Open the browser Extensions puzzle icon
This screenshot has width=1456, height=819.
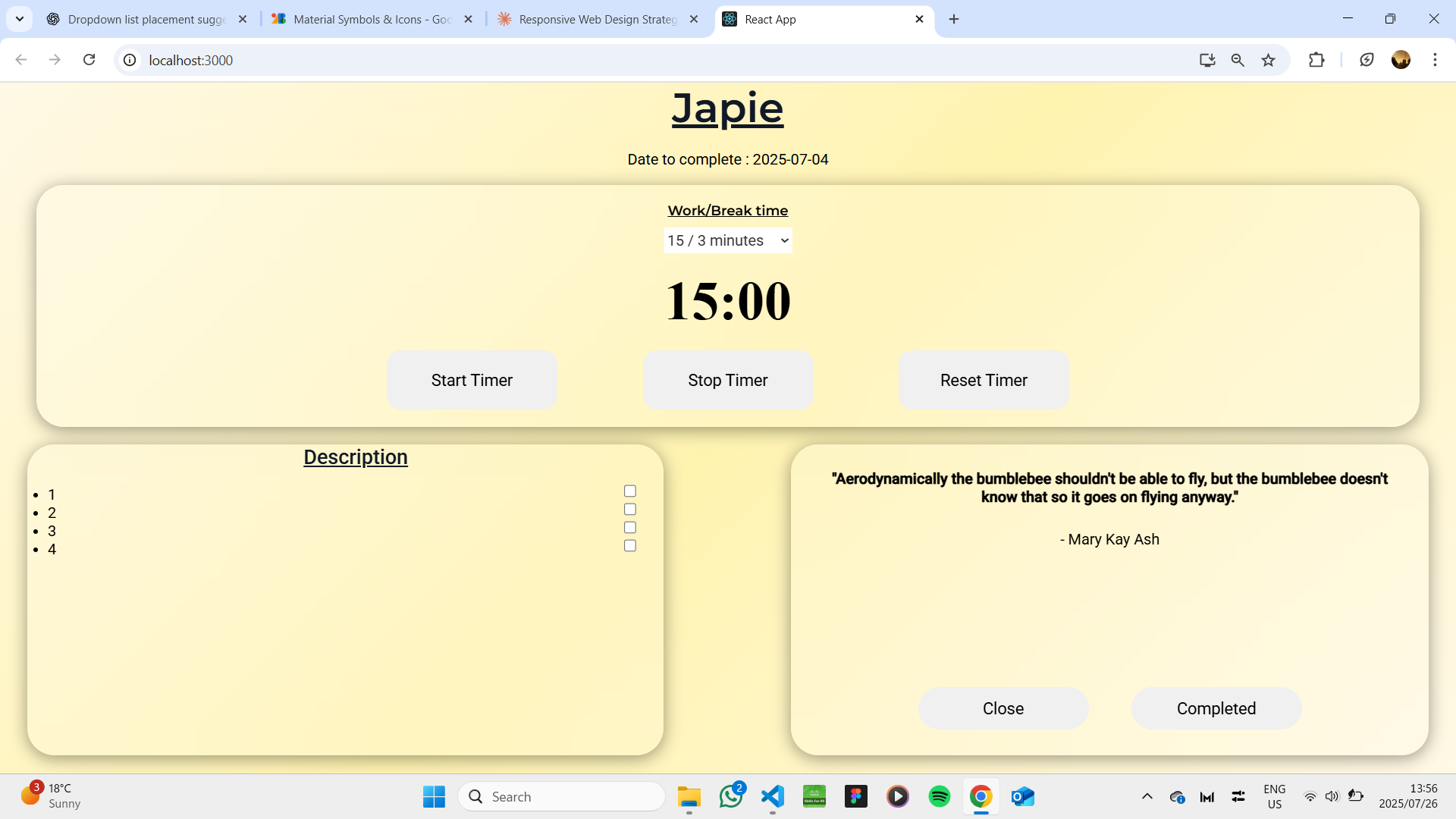pos(1316,60)
